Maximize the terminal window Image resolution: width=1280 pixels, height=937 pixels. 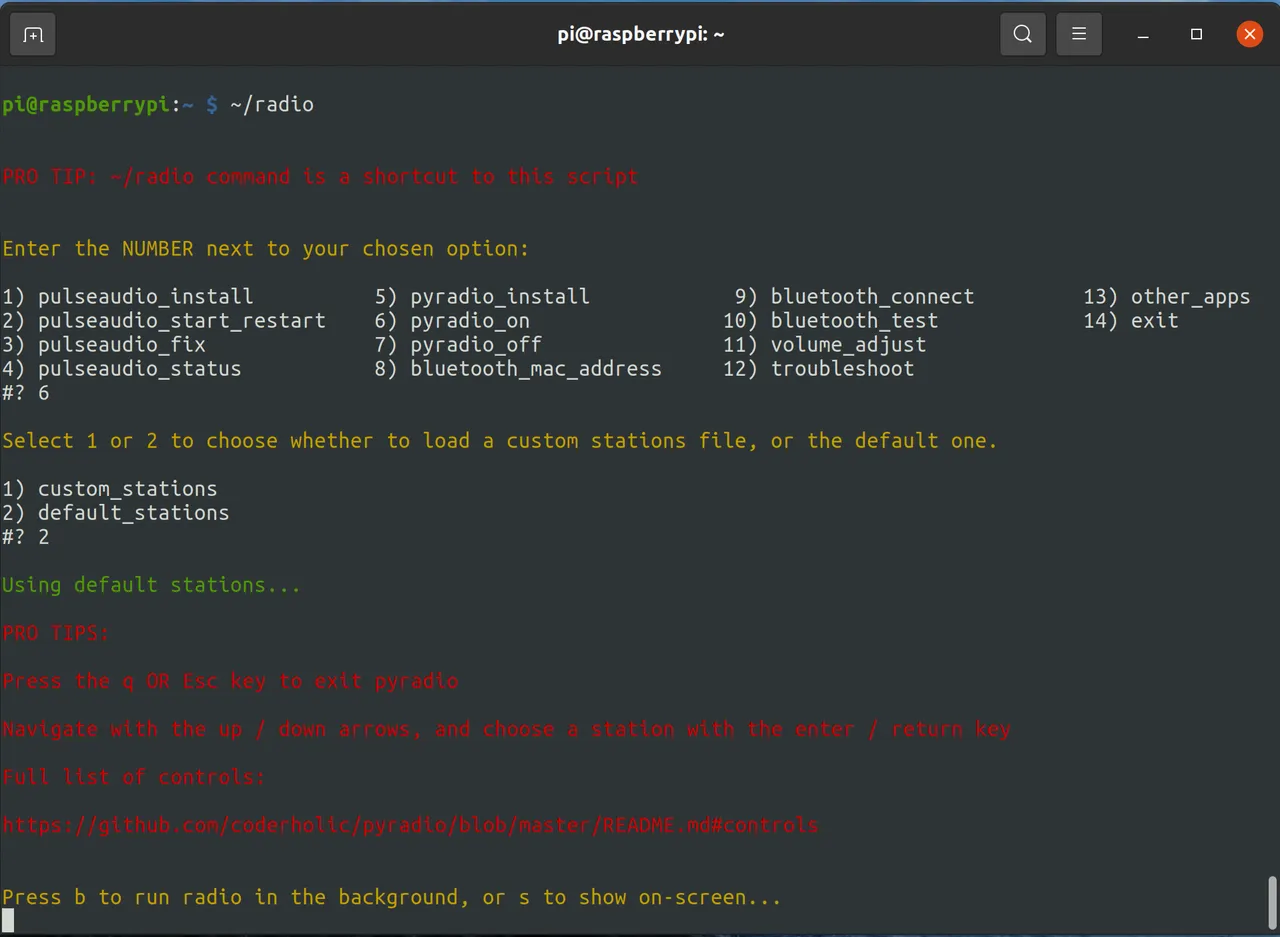[x=1196, y=35]
